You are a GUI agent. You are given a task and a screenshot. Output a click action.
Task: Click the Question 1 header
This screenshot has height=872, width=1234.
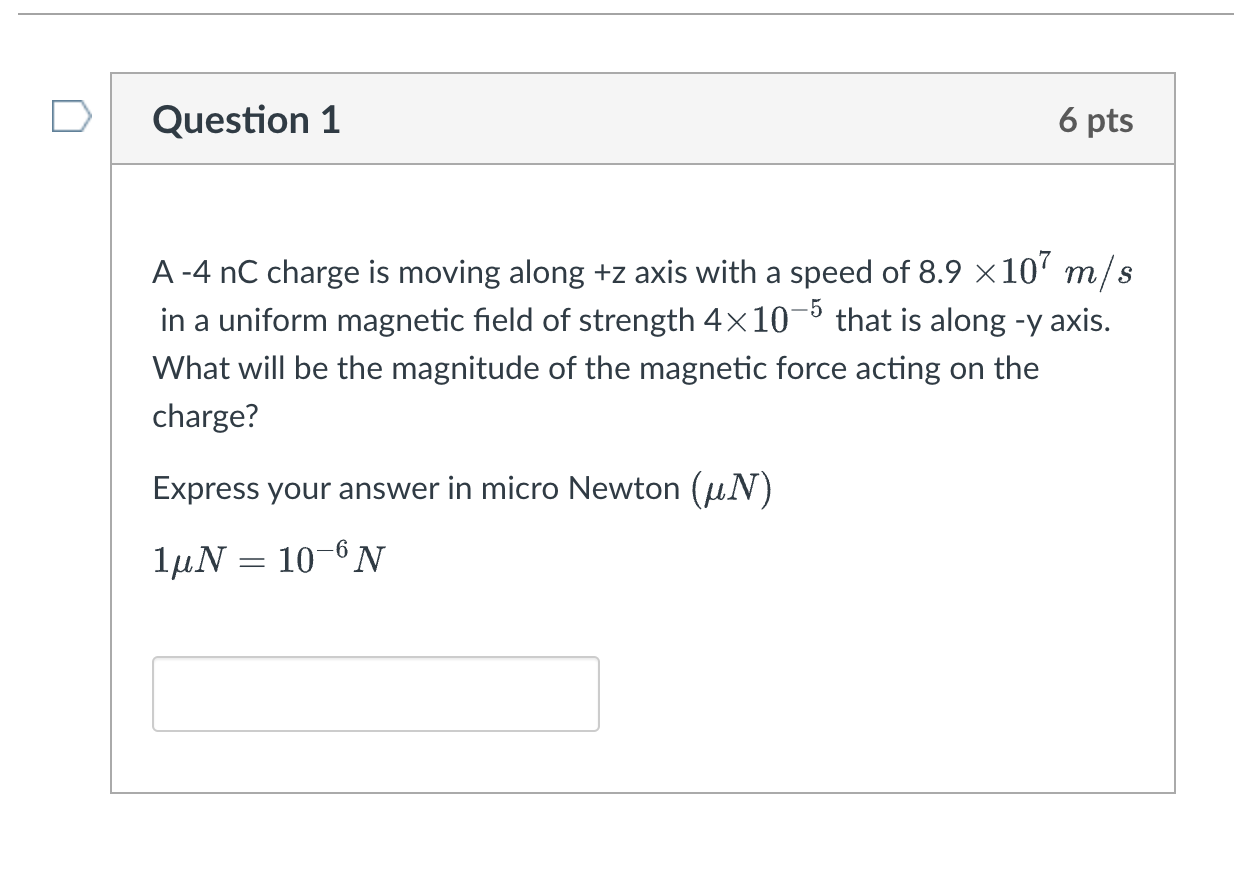point(246,120)
